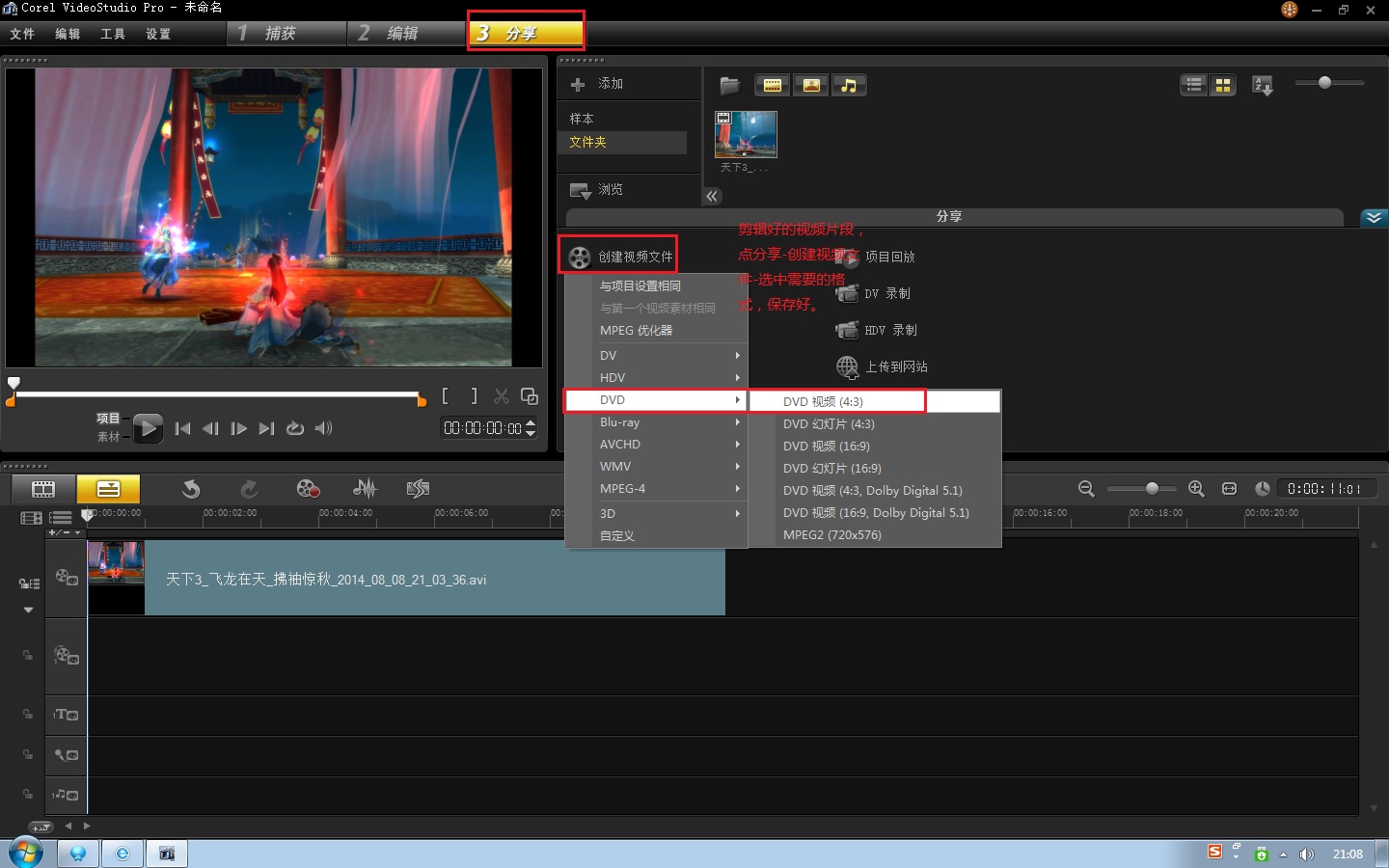Click the title track icon

pyautogui.click(x=67, y=715)
